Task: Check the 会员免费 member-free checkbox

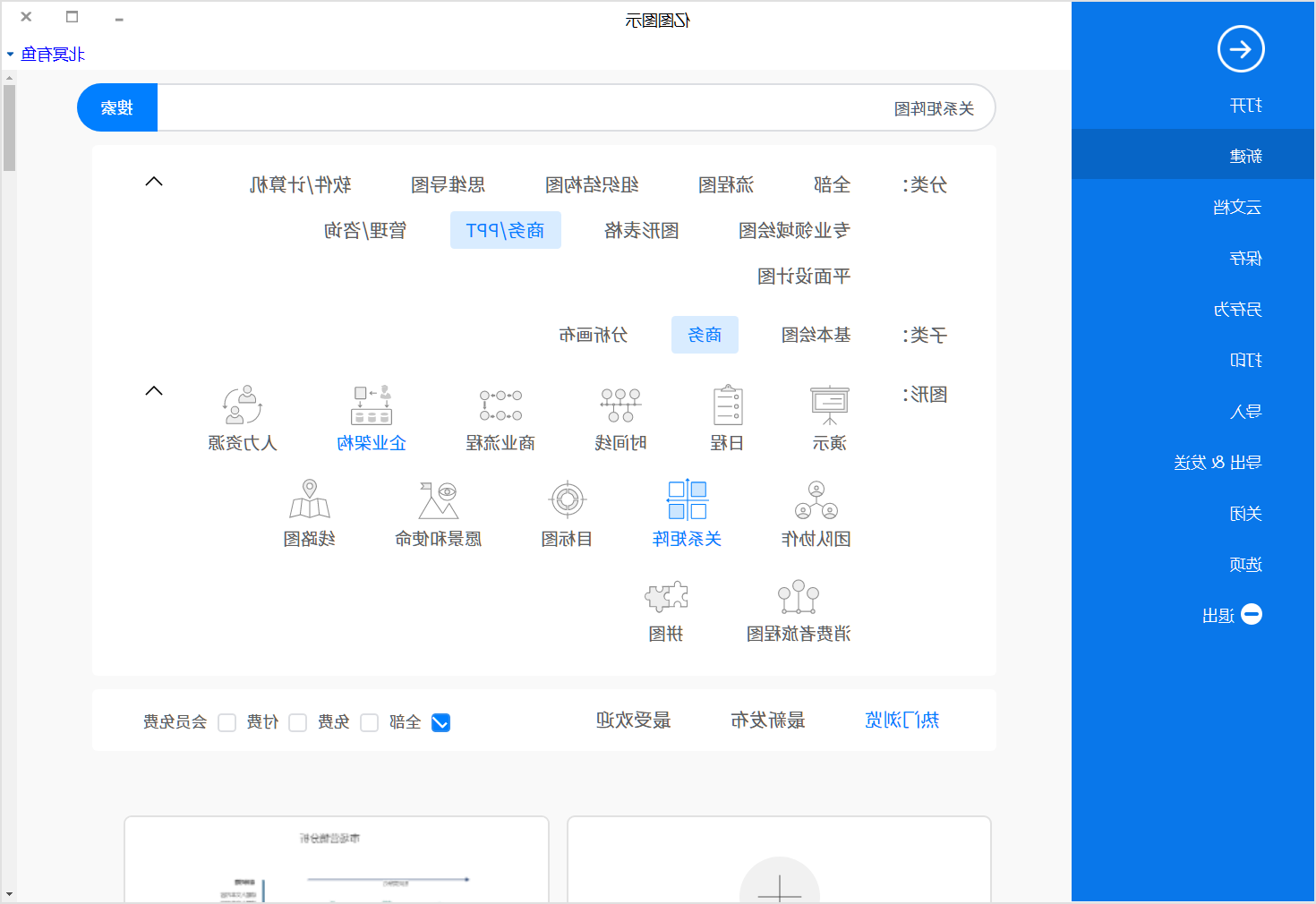Action: pos(226,722)
